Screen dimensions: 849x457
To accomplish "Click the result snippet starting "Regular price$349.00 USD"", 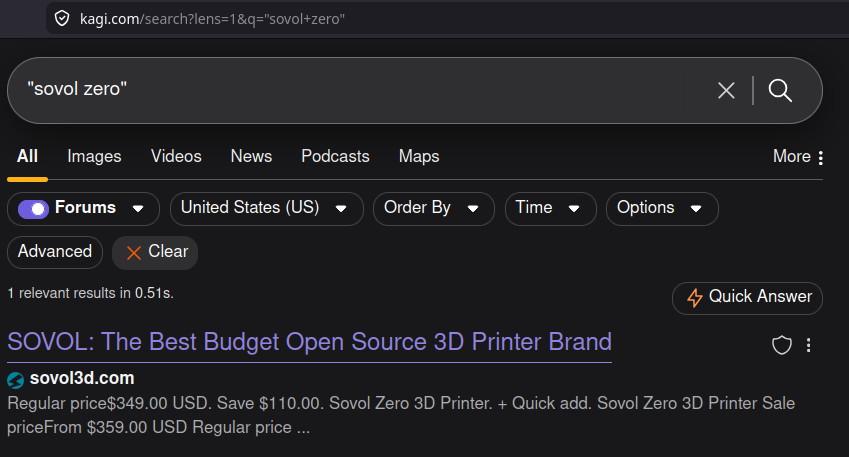I will [x=401, y=415].
